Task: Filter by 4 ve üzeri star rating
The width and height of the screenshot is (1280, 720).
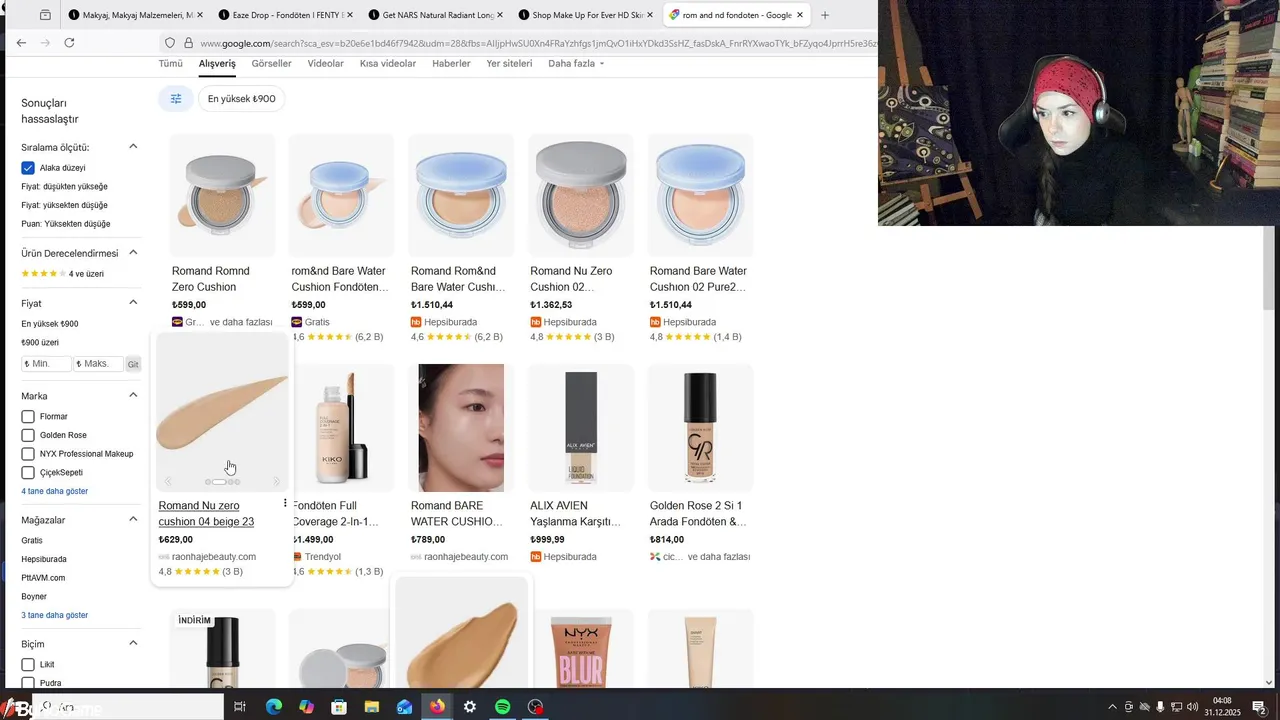Action: pyautogui.click(x=62, y=274)
